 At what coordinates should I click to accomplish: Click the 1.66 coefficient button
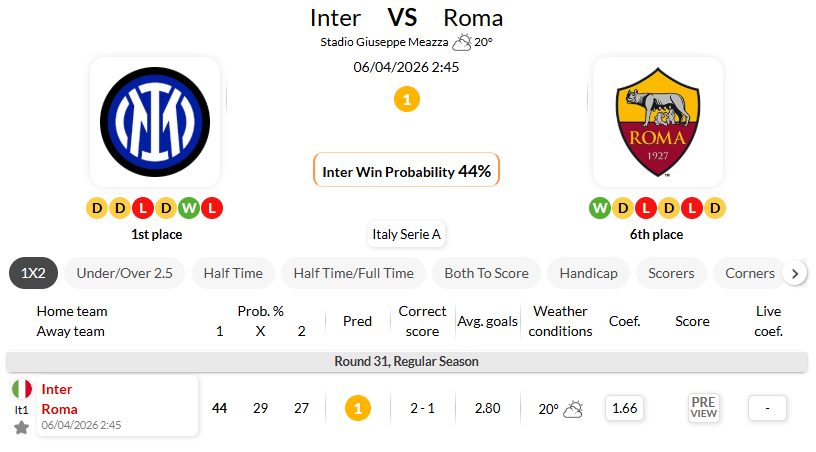point(624,408)
